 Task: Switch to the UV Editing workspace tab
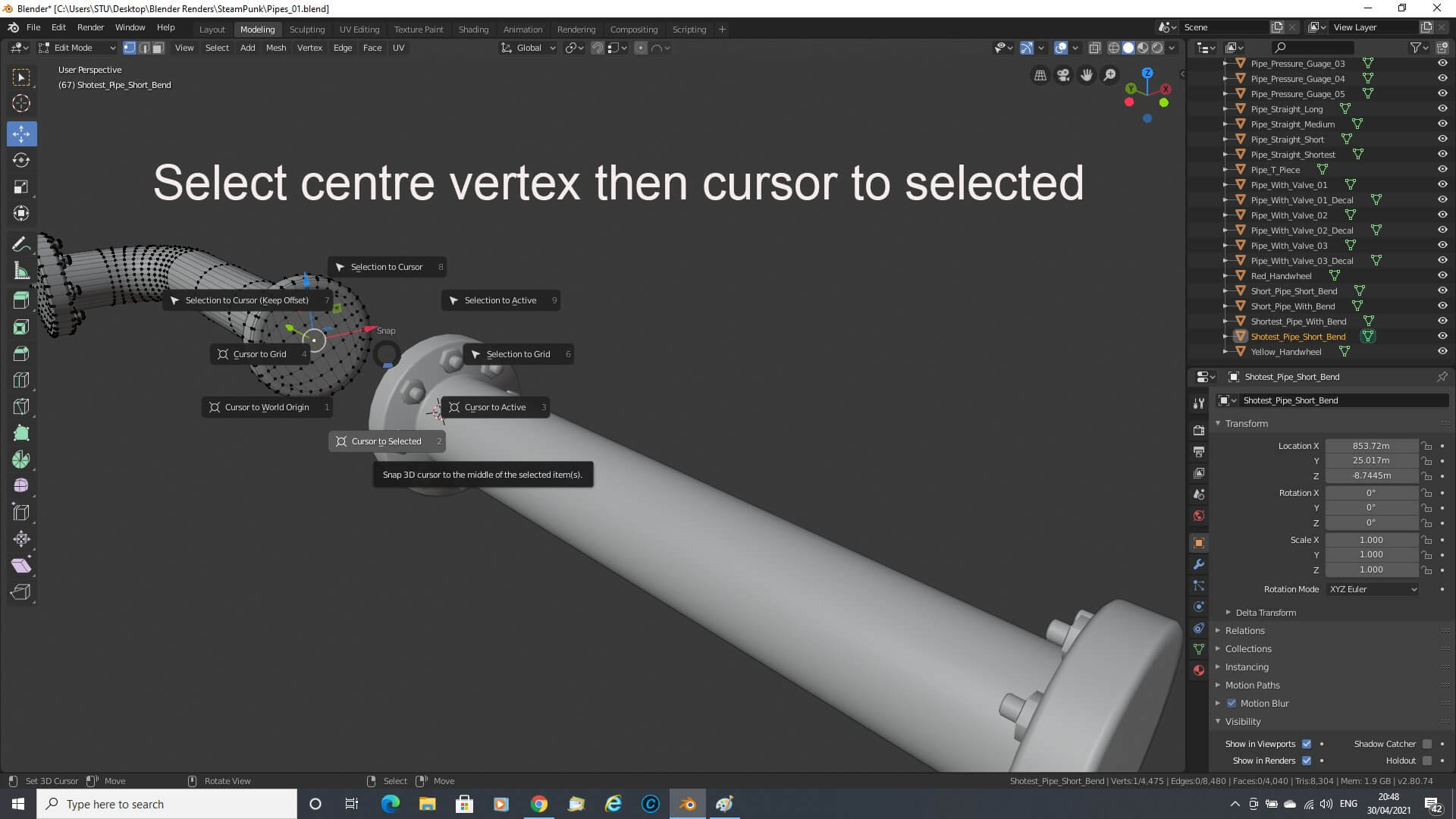tap(359, 30)
